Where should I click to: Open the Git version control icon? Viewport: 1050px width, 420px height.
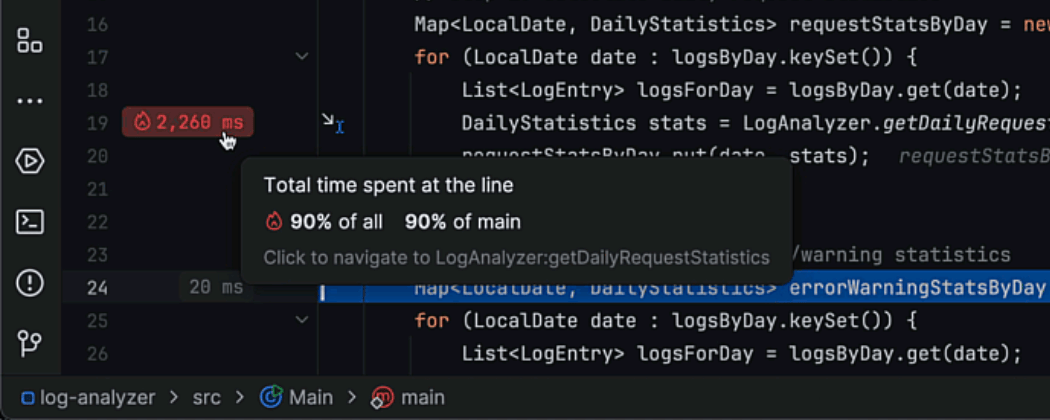pos(30,344)
